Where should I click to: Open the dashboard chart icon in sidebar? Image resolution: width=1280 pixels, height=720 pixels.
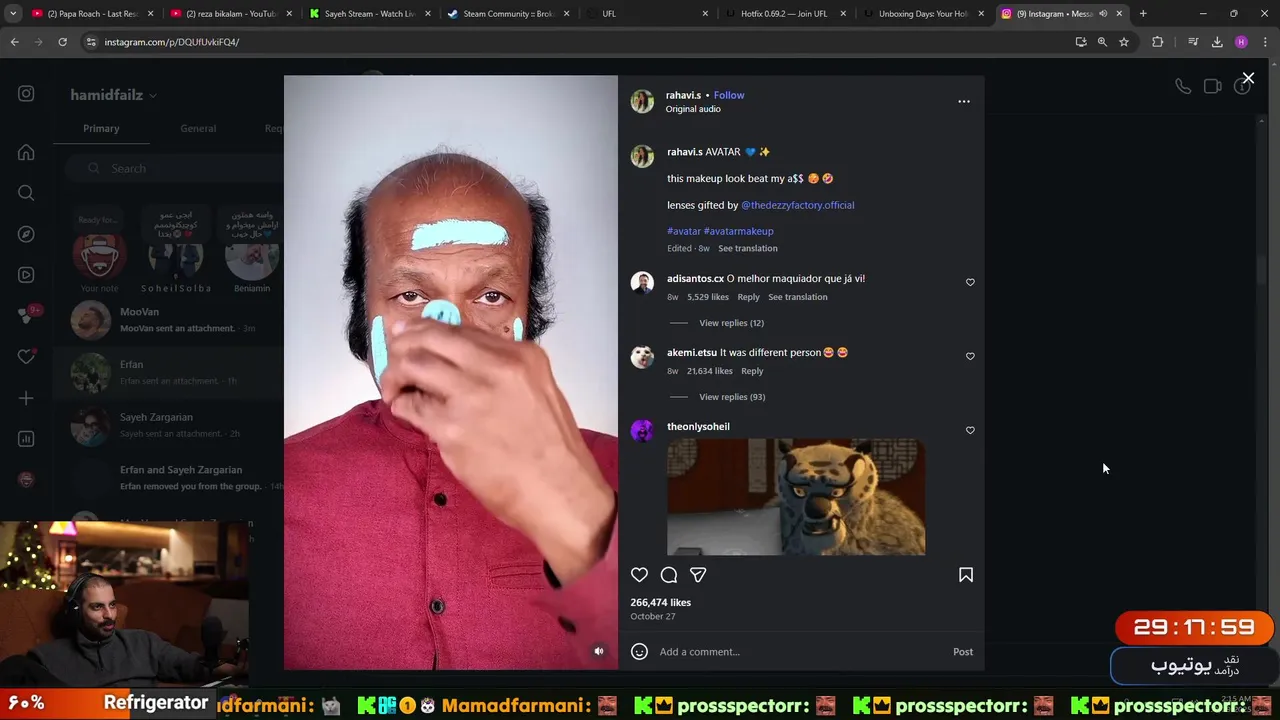click(26, 439)
